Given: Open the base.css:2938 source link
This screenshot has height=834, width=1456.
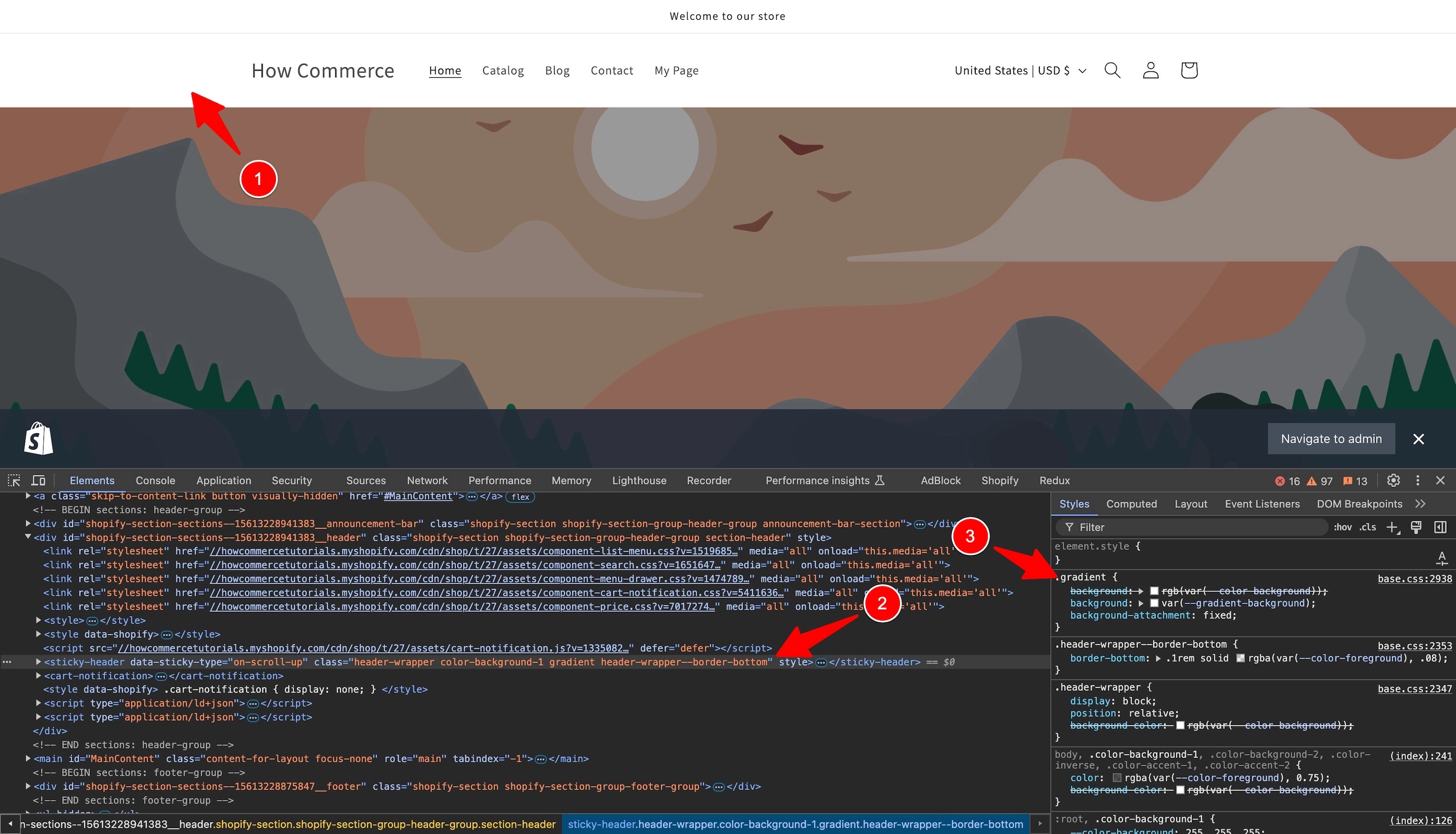Looking at the screenshot, I should (x=1414, y=579).
